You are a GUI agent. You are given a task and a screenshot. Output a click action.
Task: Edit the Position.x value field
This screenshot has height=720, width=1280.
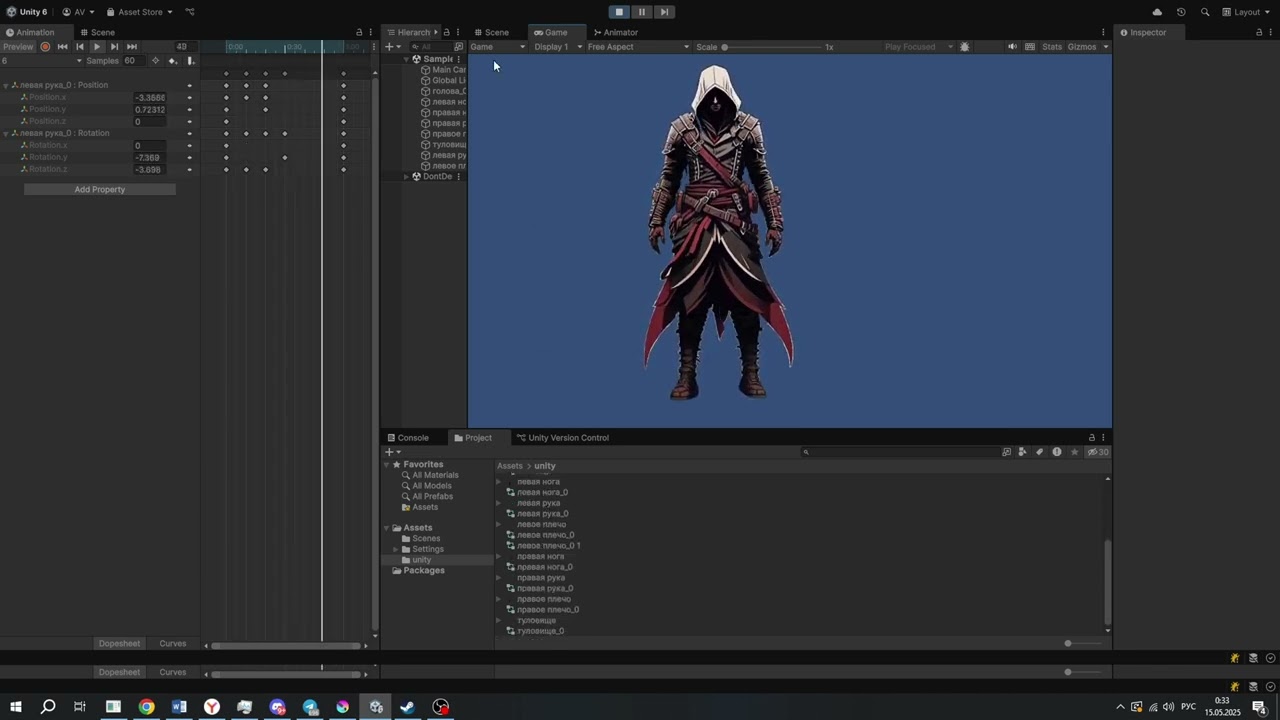pyautogui.click(x=150, y=98)
